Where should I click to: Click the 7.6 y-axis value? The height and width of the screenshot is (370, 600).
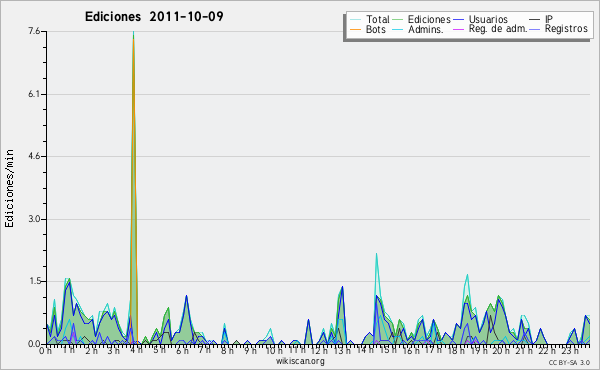pos(34,31)
